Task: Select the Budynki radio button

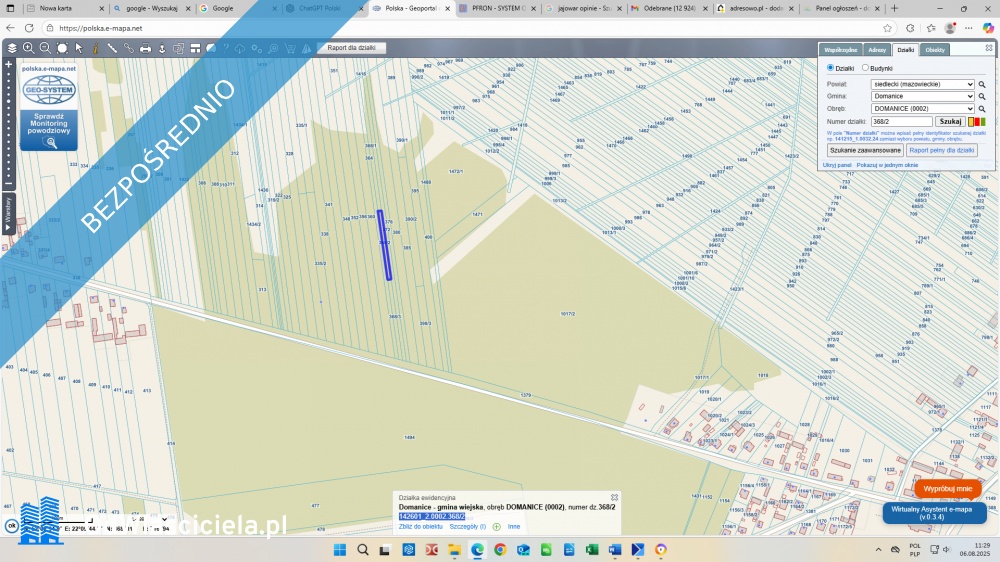Action: [x=866, y=68]
